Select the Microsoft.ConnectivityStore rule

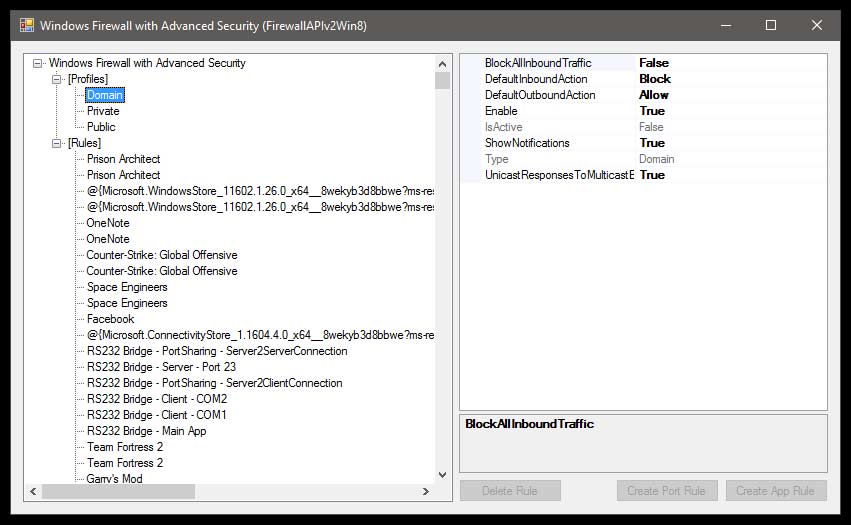260,335
